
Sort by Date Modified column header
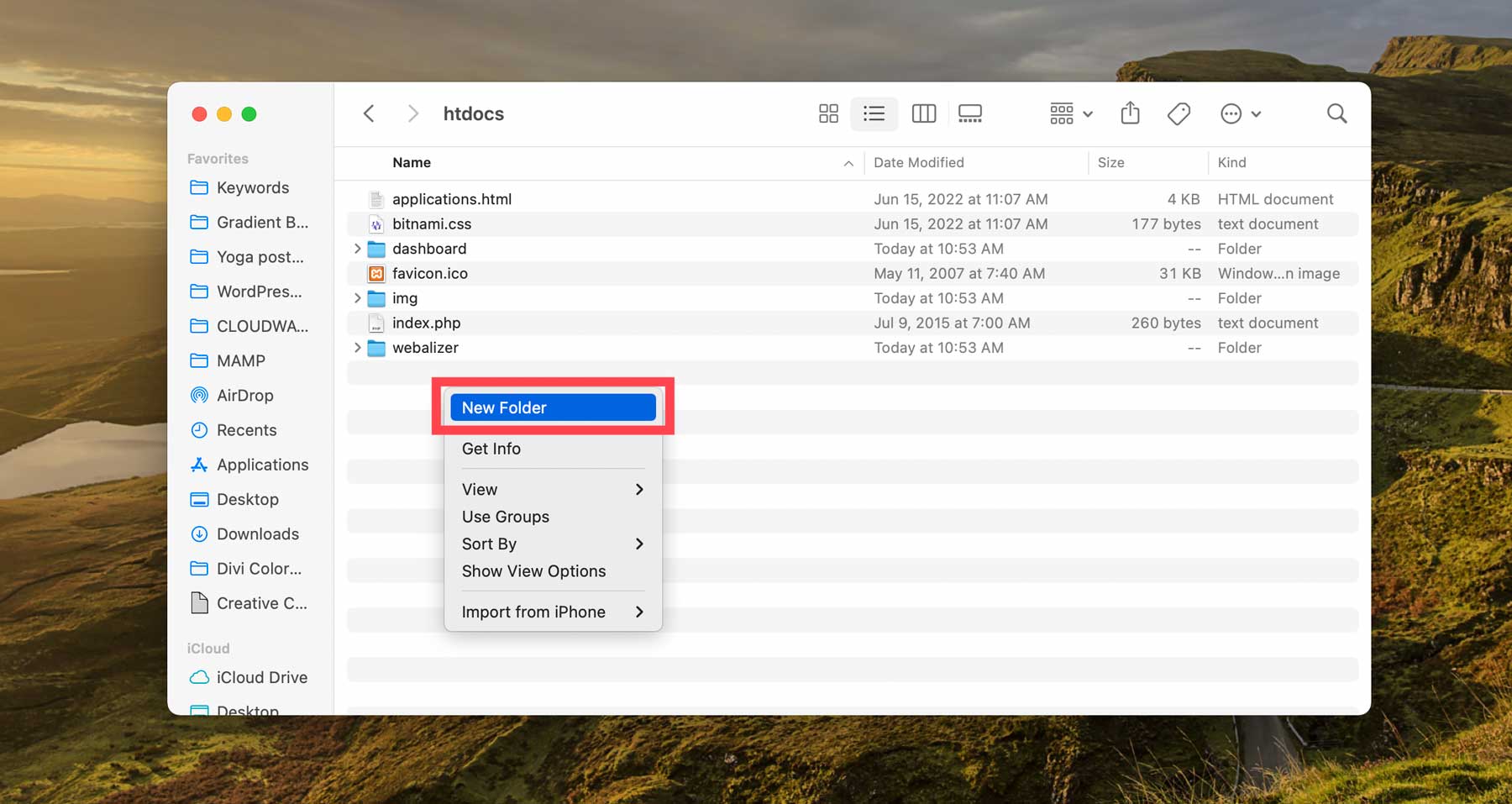(918, 163)
